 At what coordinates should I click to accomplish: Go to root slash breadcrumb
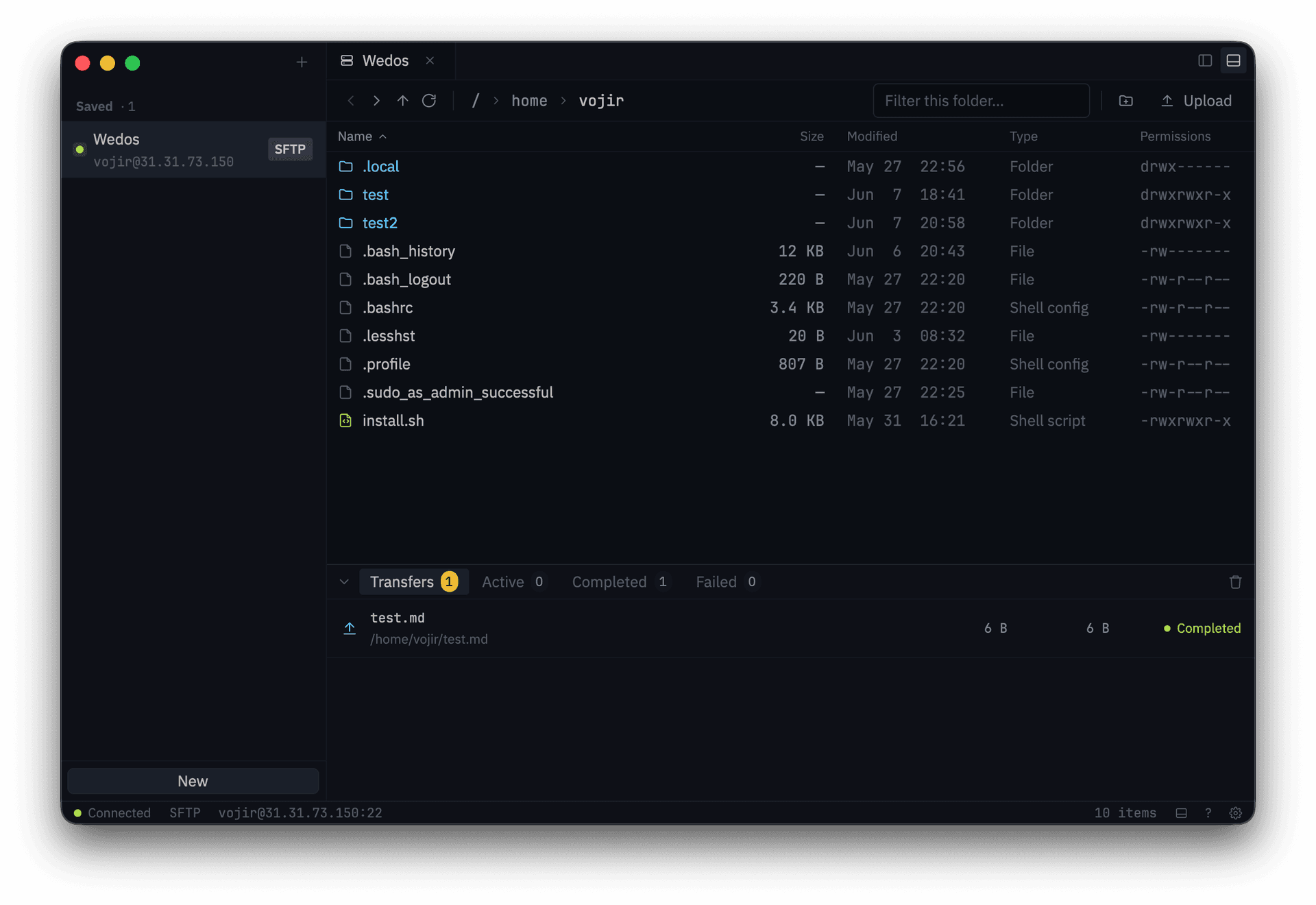point(475,101)
